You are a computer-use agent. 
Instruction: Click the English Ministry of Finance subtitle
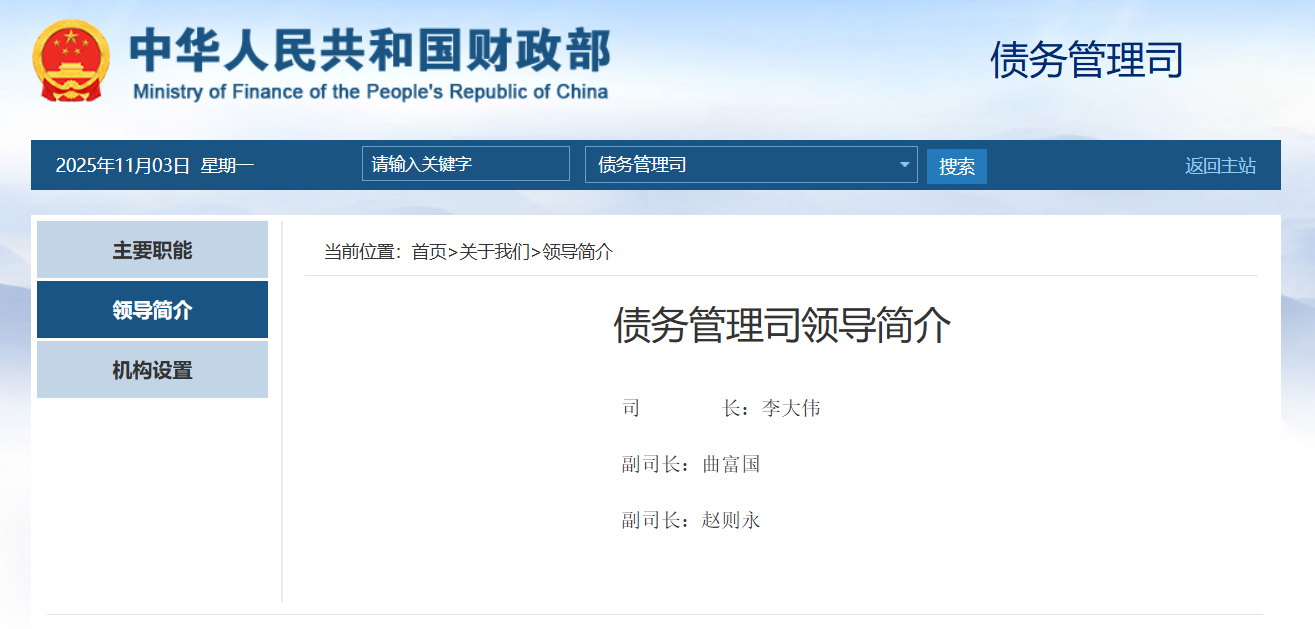click(x=370, y=92)
